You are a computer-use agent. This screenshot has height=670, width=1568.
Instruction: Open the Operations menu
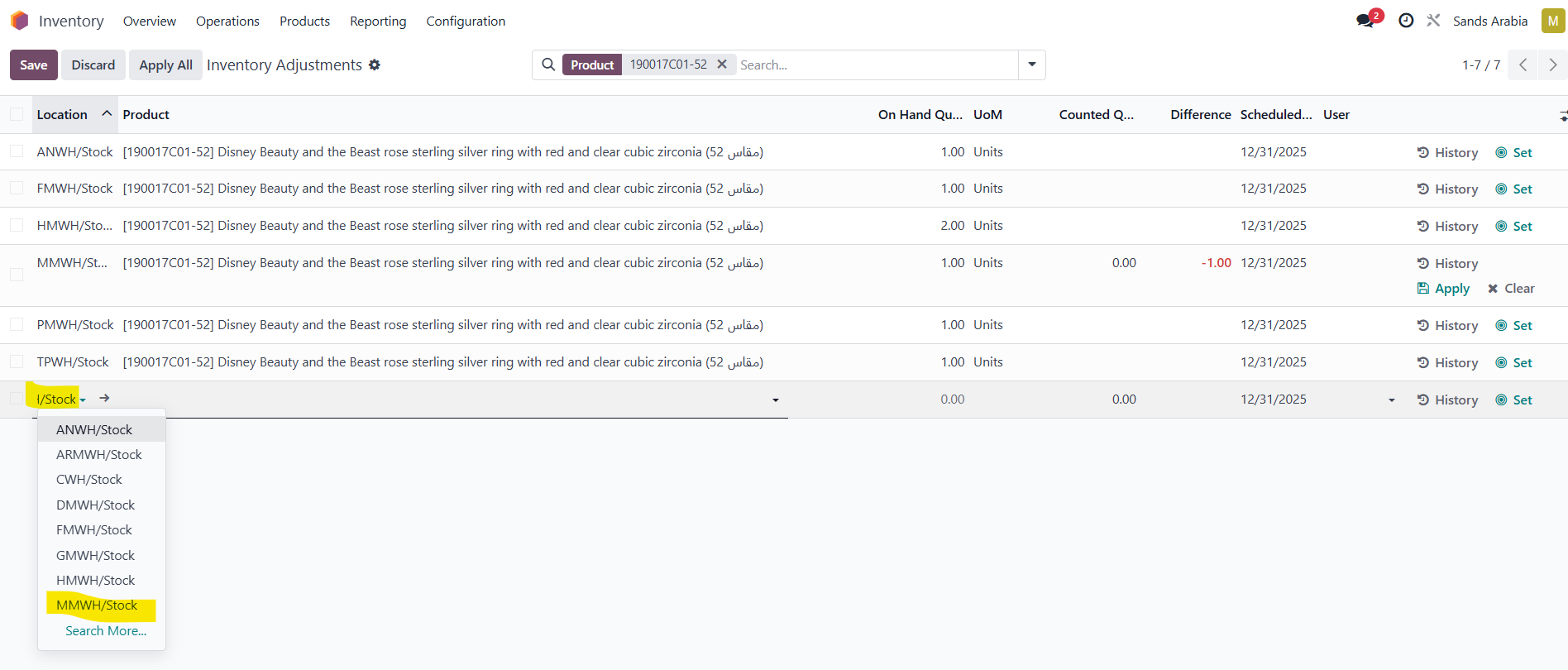pyautogui.click(x=227, y=21)
